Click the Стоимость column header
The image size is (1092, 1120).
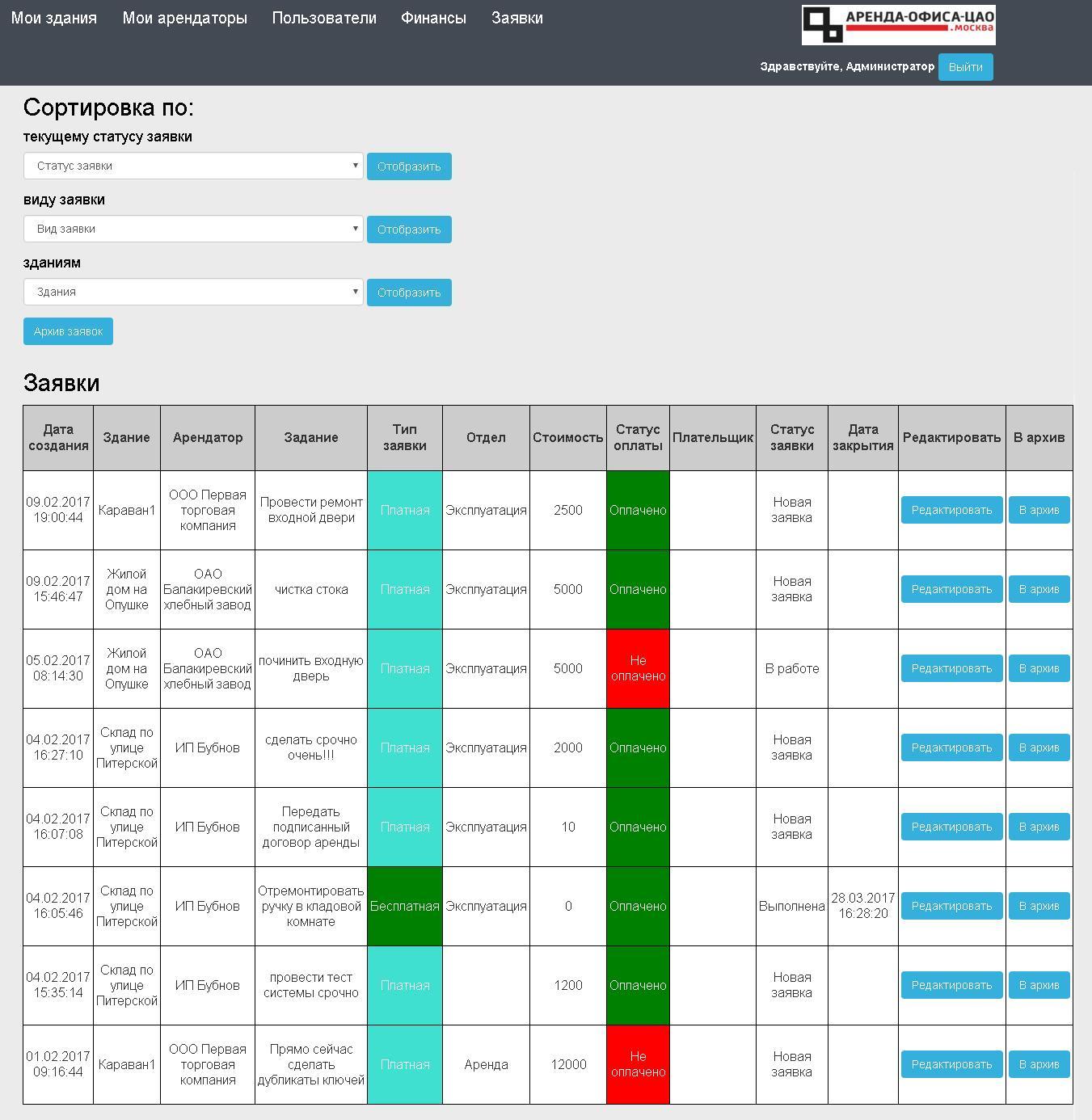coord(568,437)
